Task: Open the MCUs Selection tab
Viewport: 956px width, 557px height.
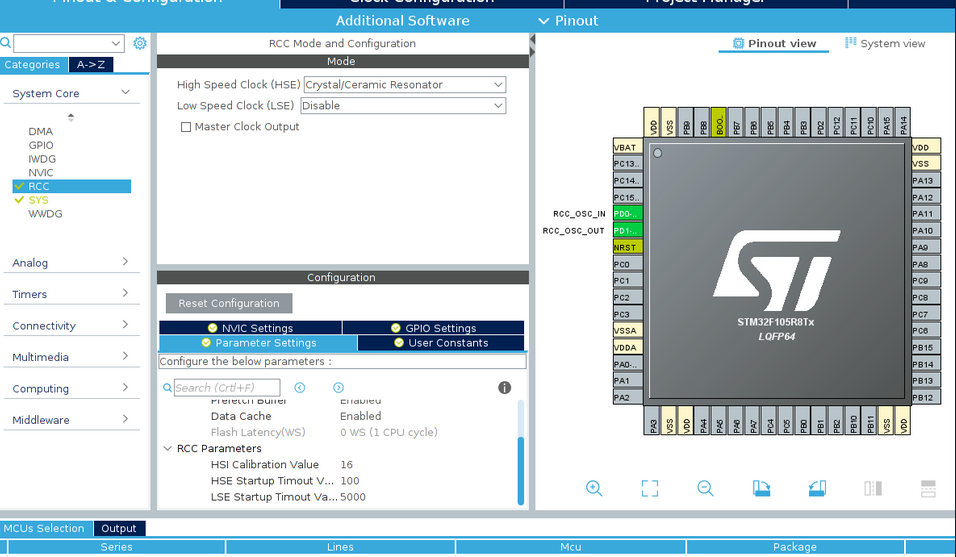Action: click(44, 528)
